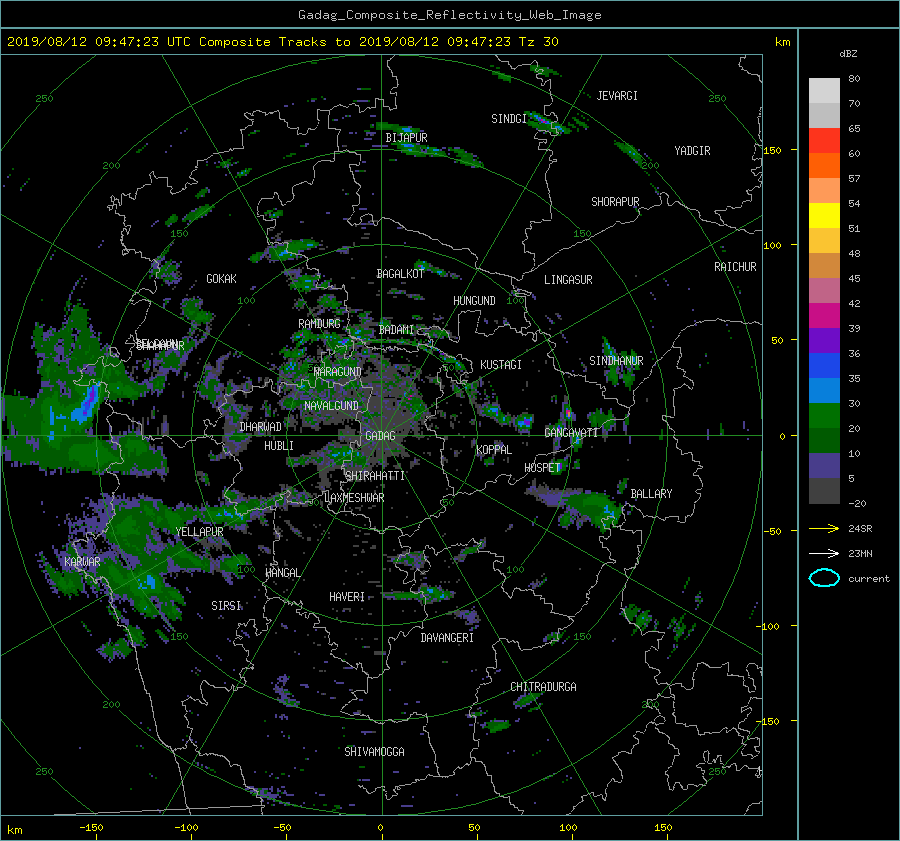The width and height of the screenshot is (900, 841).
Task: Click the '24SR' legend text
Action: click(860, 529)
